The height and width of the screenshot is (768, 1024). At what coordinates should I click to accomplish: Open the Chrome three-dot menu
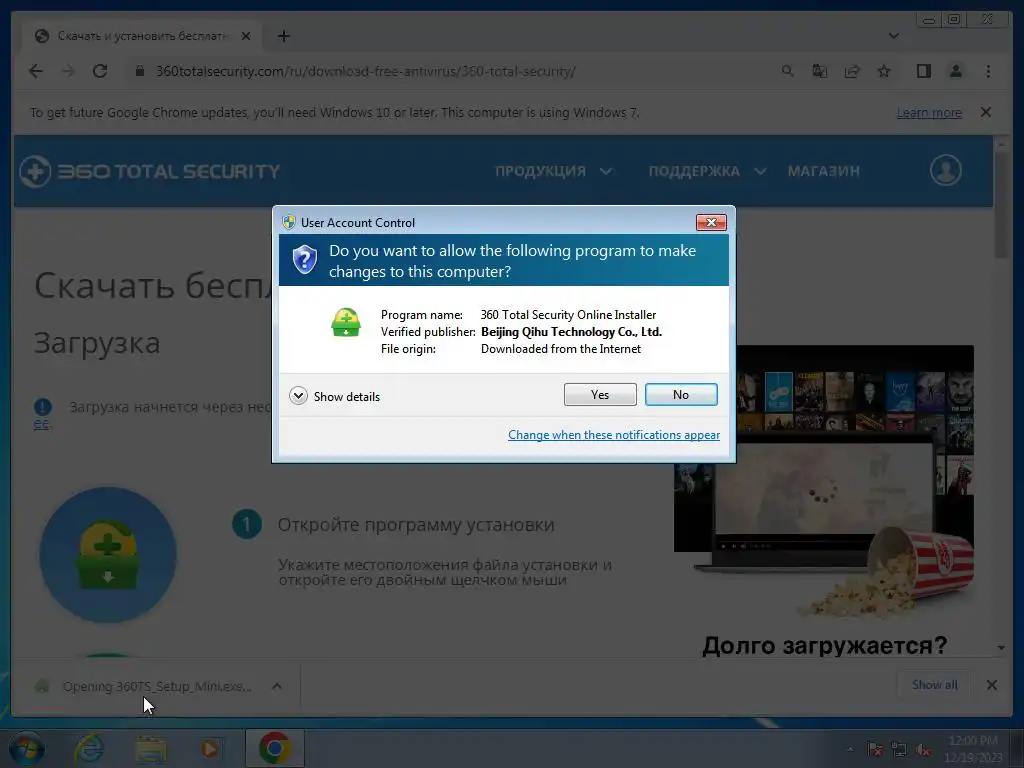(988, 71)
